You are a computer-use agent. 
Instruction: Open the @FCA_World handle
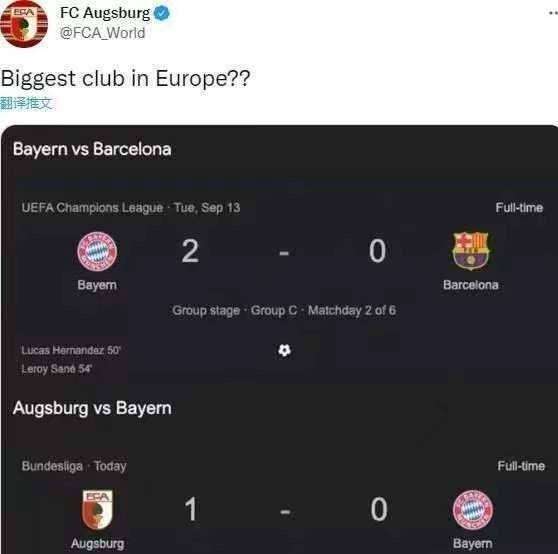(x=102, y=33)
